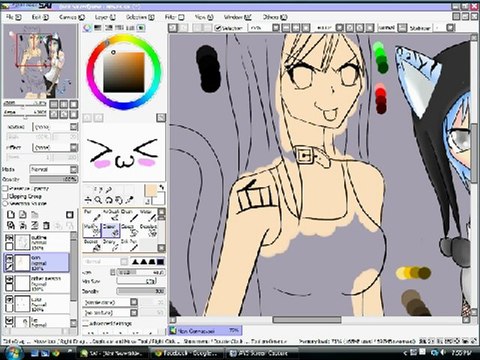Create a new linework layer
Image resolution: width=480 pixels, height=360 pixels.
23,215
